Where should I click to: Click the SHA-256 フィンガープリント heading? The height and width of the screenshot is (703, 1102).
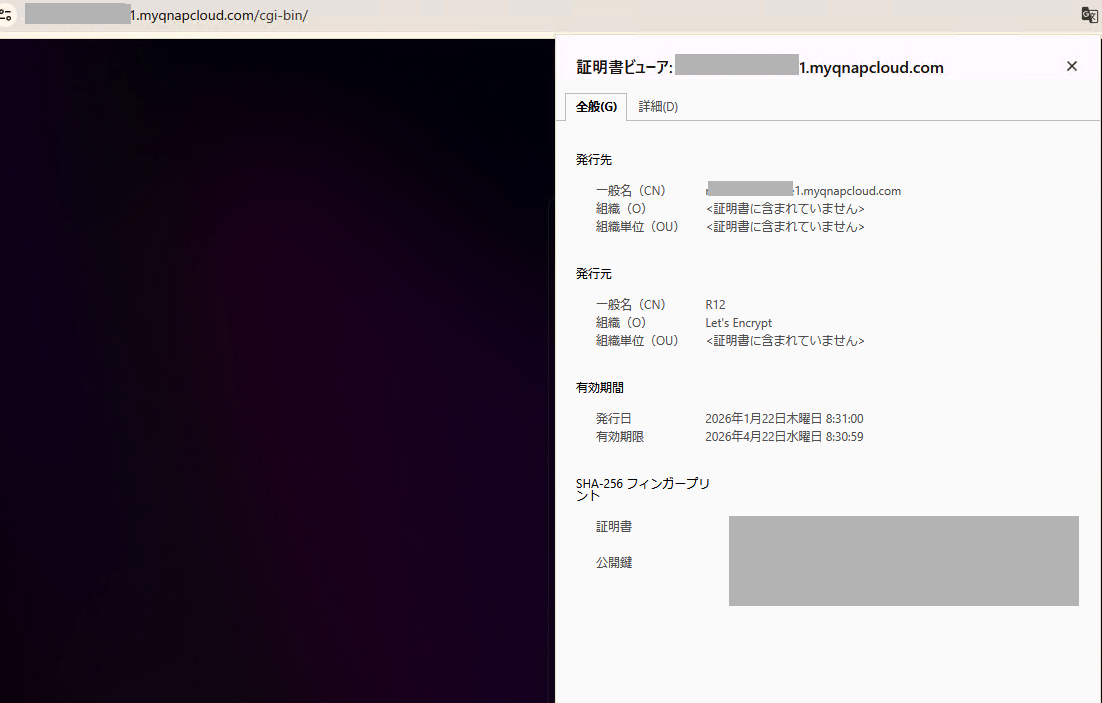click(642, 489)
